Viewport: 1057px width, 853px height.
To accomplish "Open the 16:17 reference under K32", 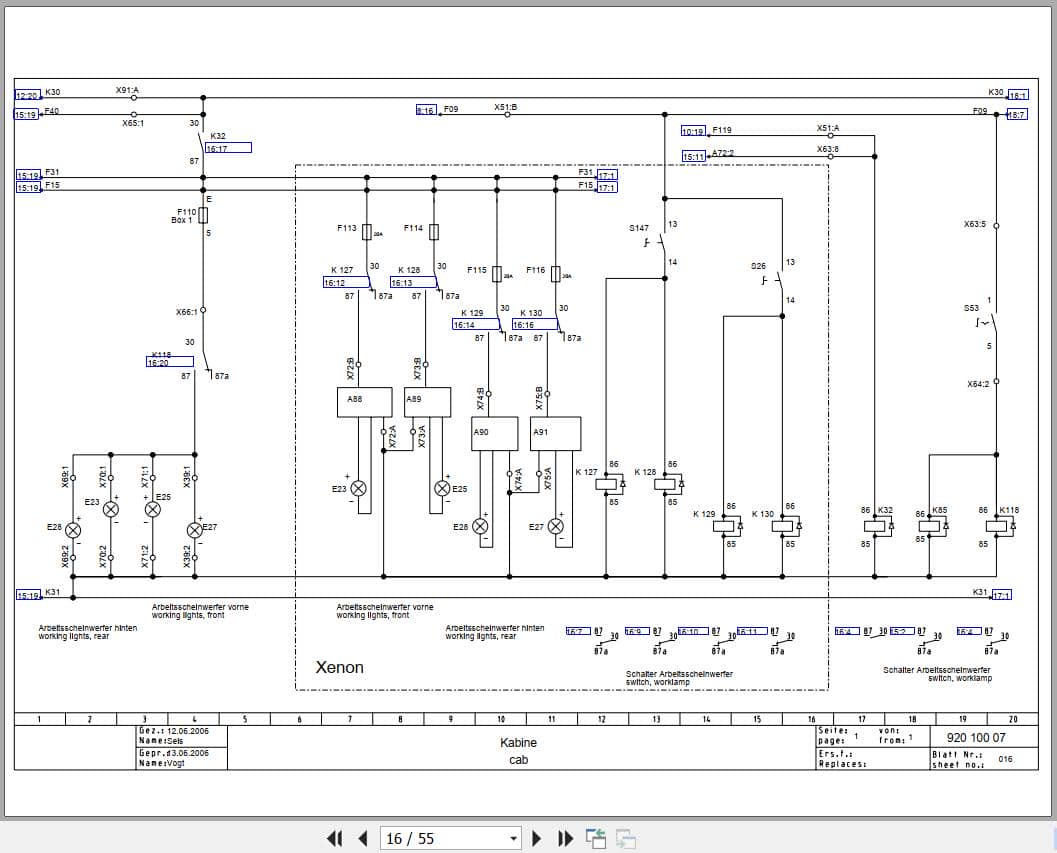I will pyautogui.click(x=229, y=148).
